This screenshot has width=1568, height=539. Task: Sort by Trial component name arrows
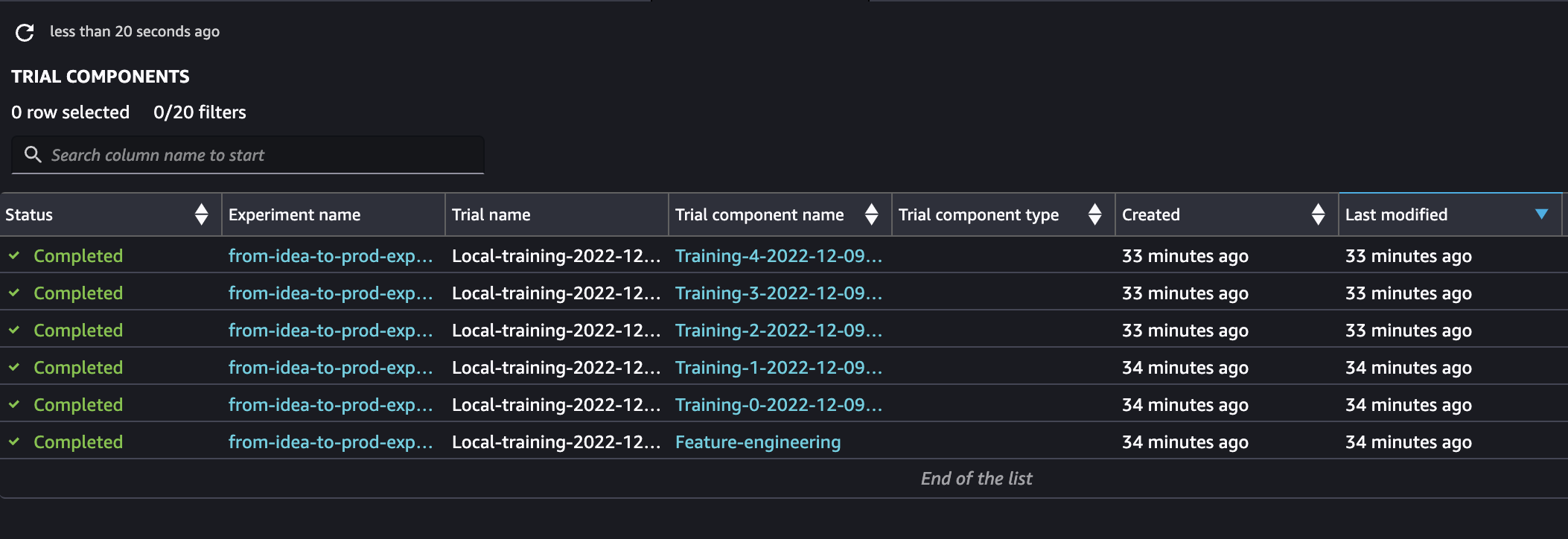point(871,214)
